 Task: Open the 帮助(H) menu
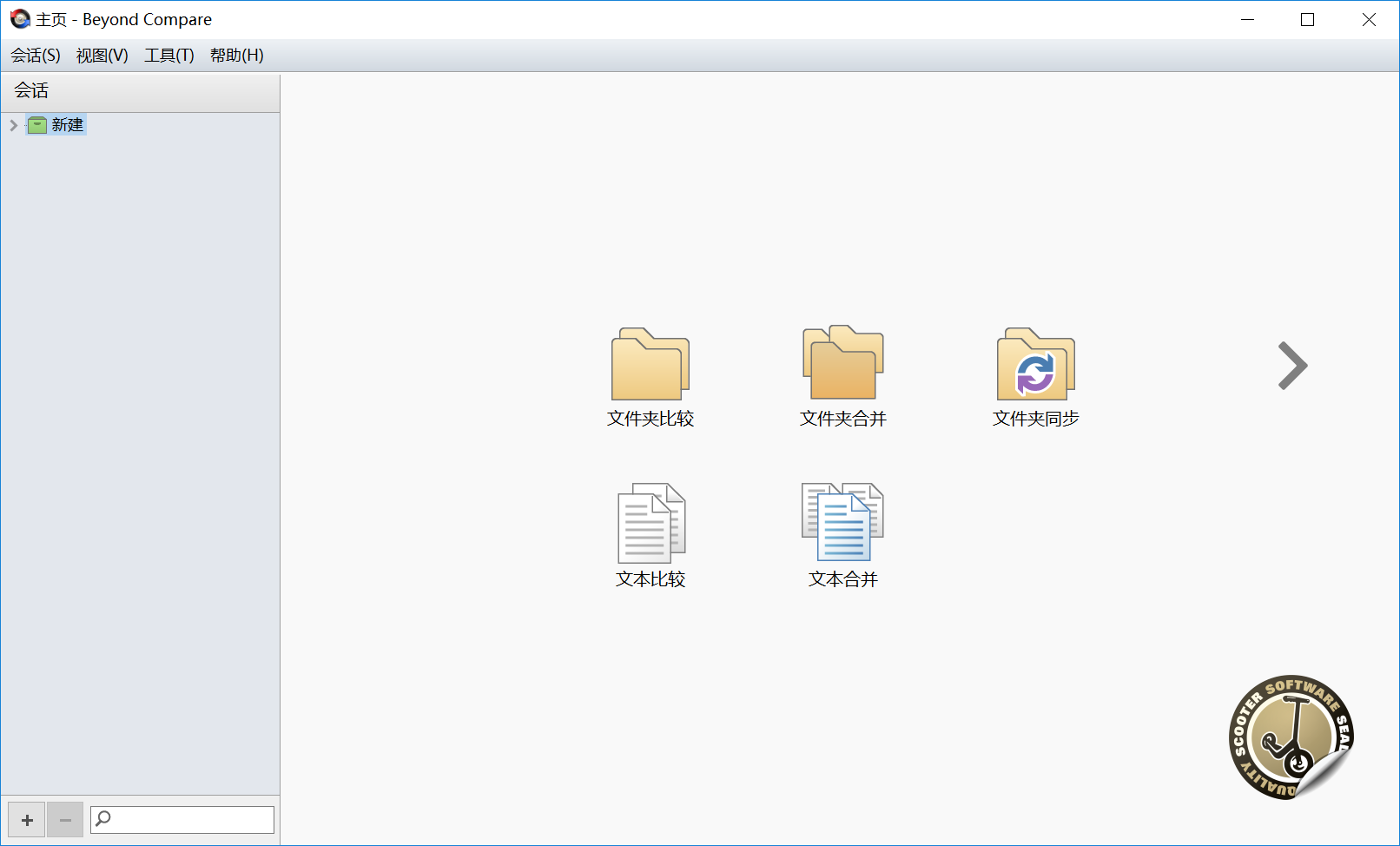click(237, 56)
